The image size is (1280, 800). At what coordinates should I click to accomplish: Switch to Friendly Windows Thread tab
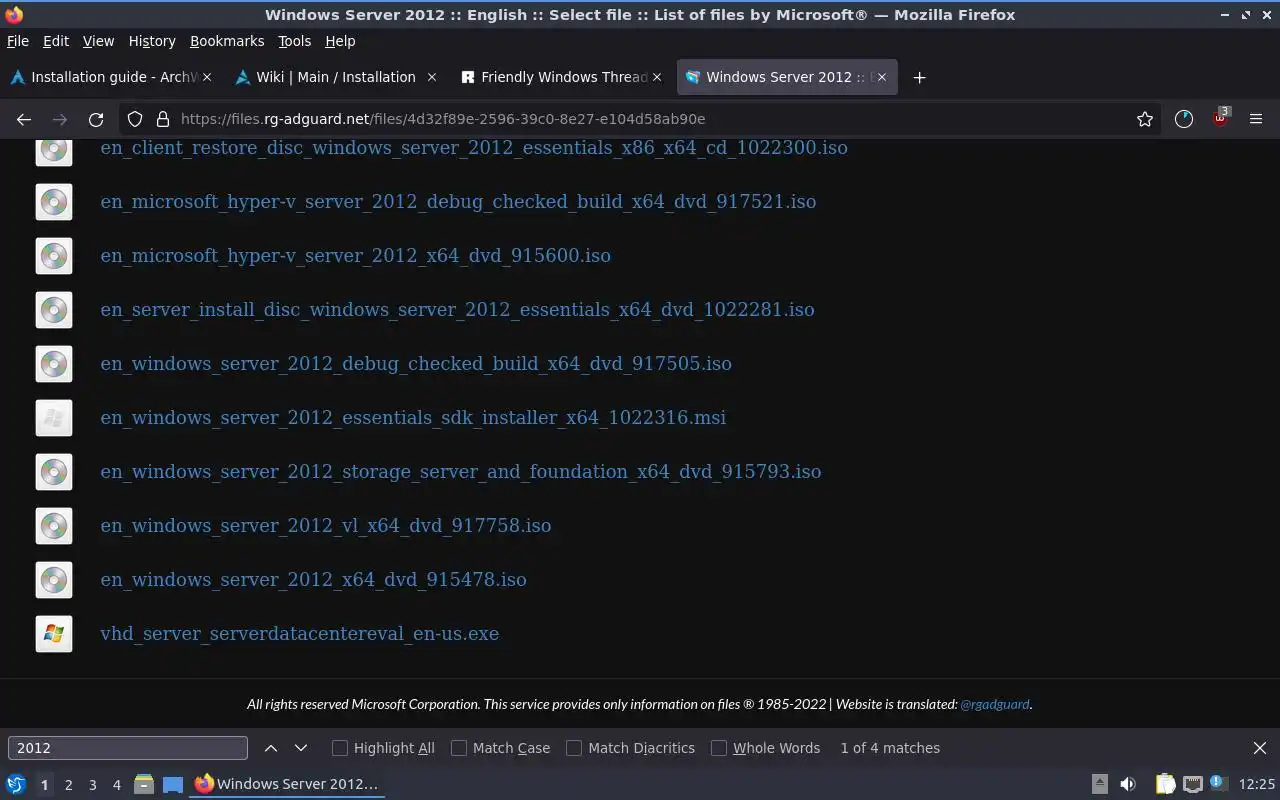(562, 77)
